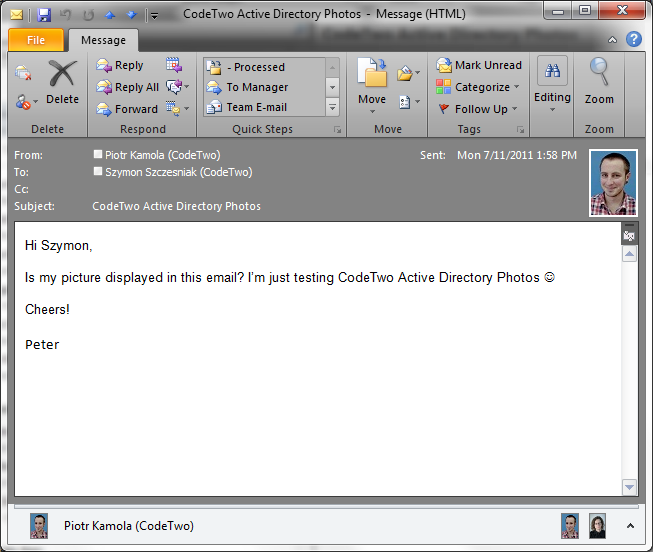Click presence indicator beside Piotr Kamola
The height and width of the screenshot is (552, 653).
[98, 154]
